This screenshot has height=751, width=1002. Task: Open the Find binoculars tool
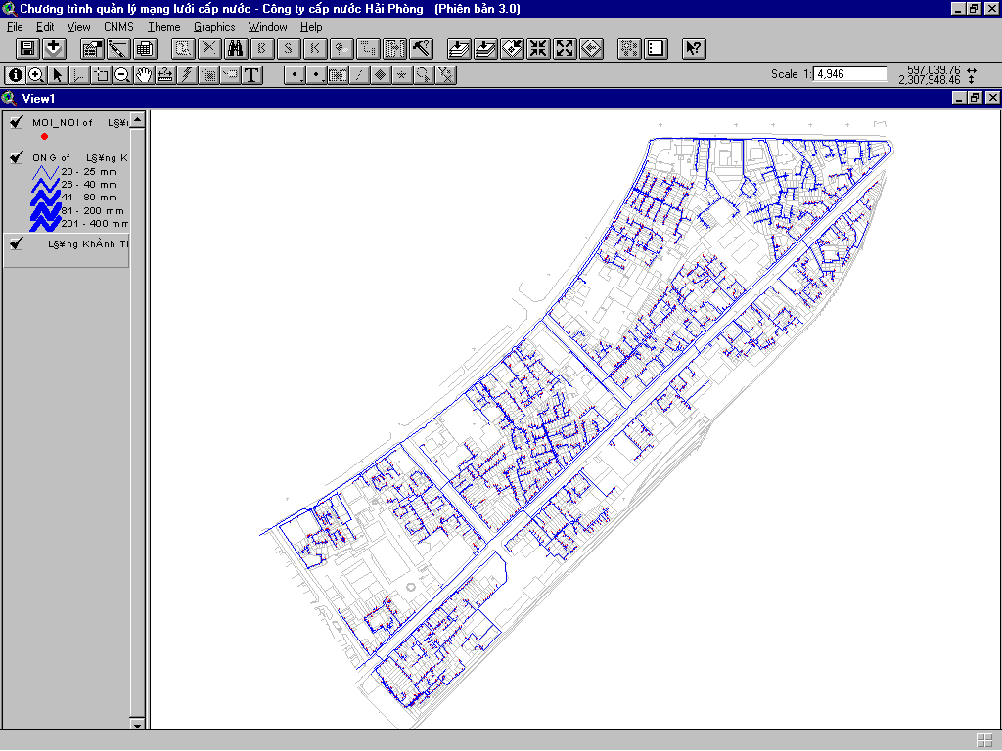click(x=236, y=48)
